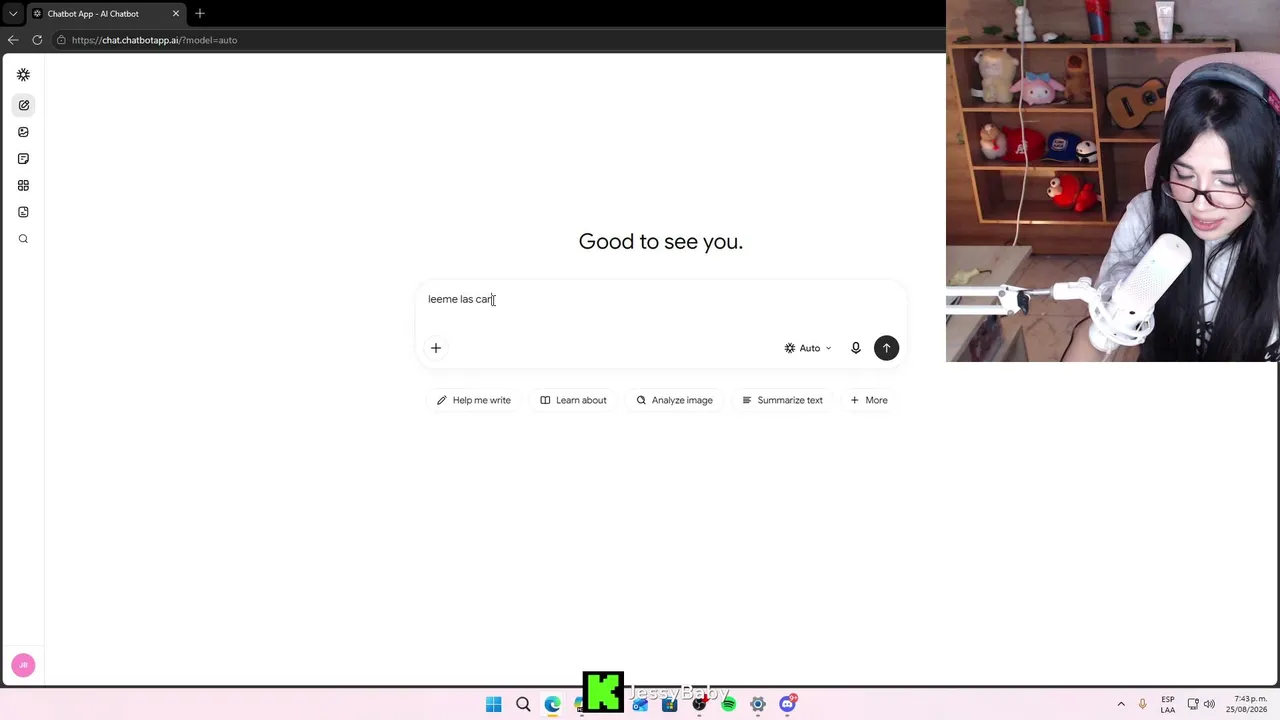Viewport: 1280px width, 720px height.
Task: Open OBS Studio from the taskbar
Action: coord(699,704)
